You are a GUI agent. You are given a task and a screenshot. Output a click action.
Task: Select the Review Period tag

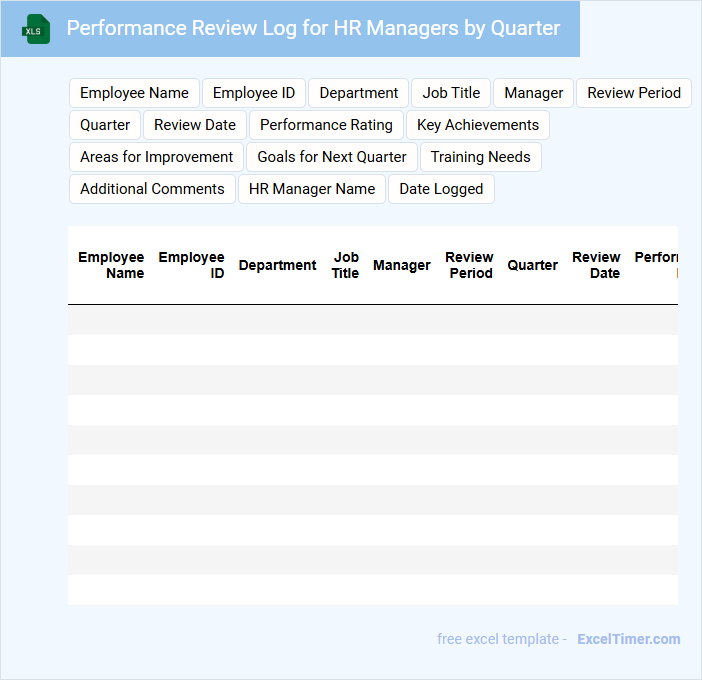point(633,93)
